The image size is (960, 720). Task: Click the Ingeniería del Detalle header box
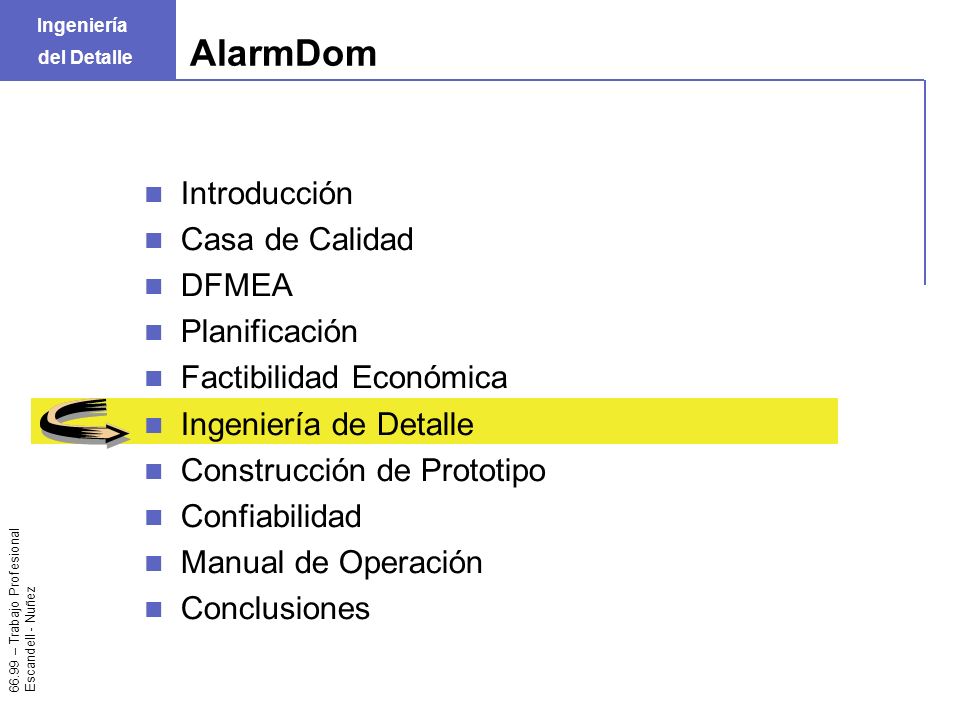coord(88,40)
